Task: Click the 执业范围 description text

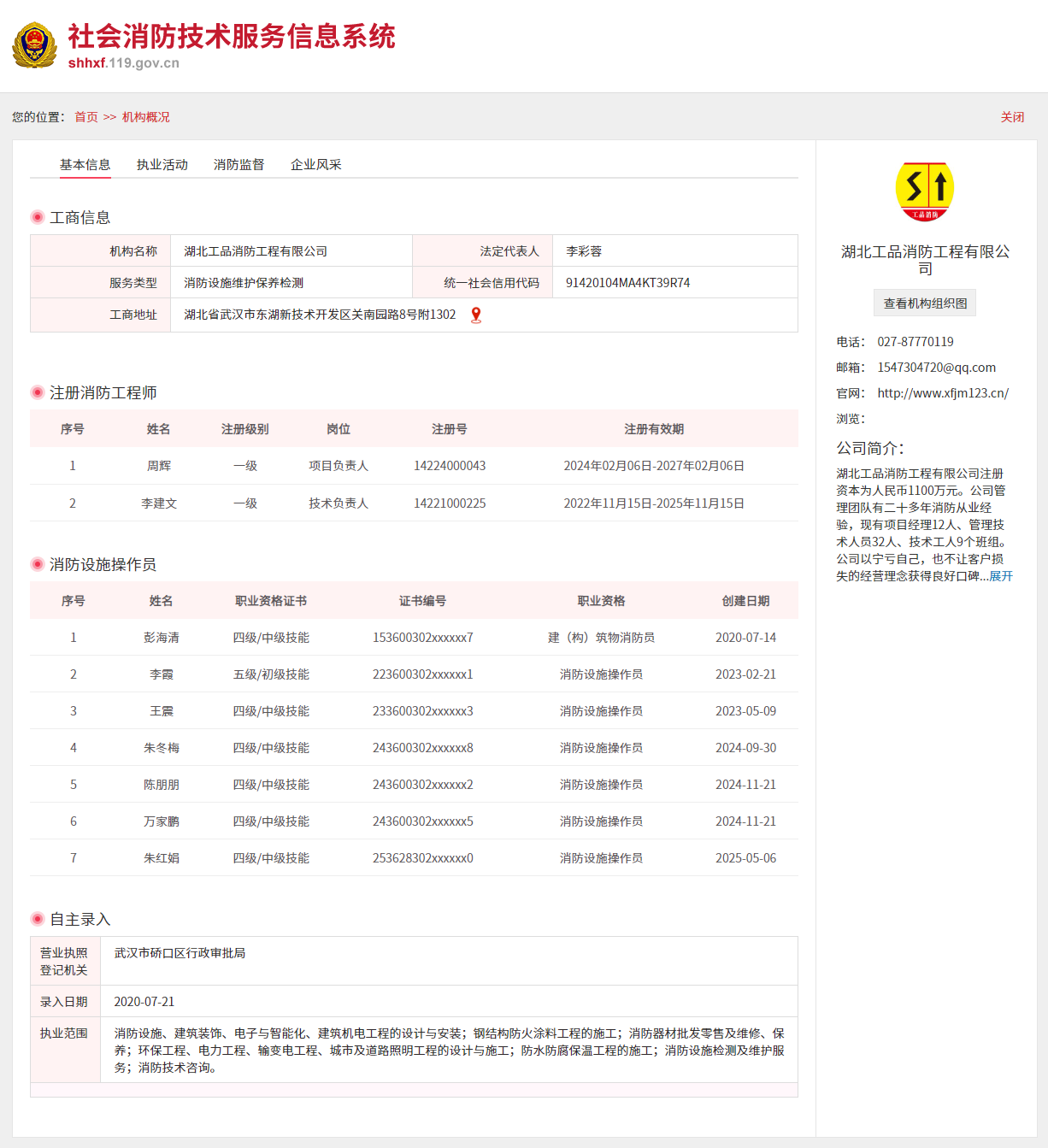Action: click(450, 1051)
